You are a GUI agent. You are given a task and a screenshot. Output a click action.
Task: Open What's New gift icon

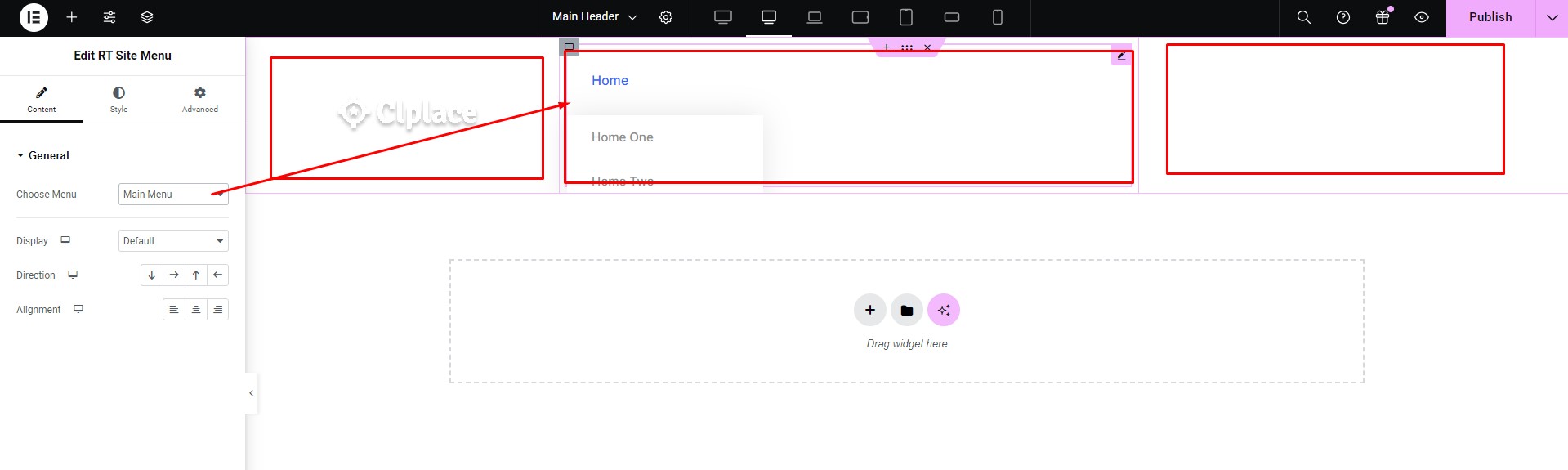[1383, 17]
